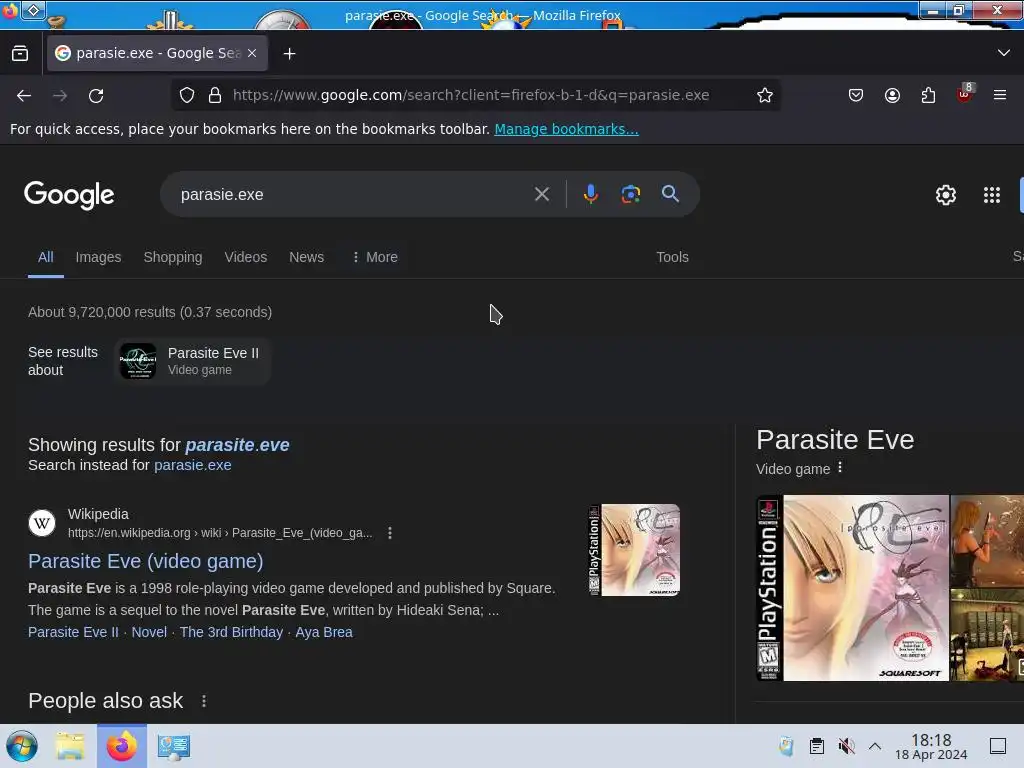Open the Wikipedia favicon of the result
The height and width of the screenshot is (768, 1024).
42,523
